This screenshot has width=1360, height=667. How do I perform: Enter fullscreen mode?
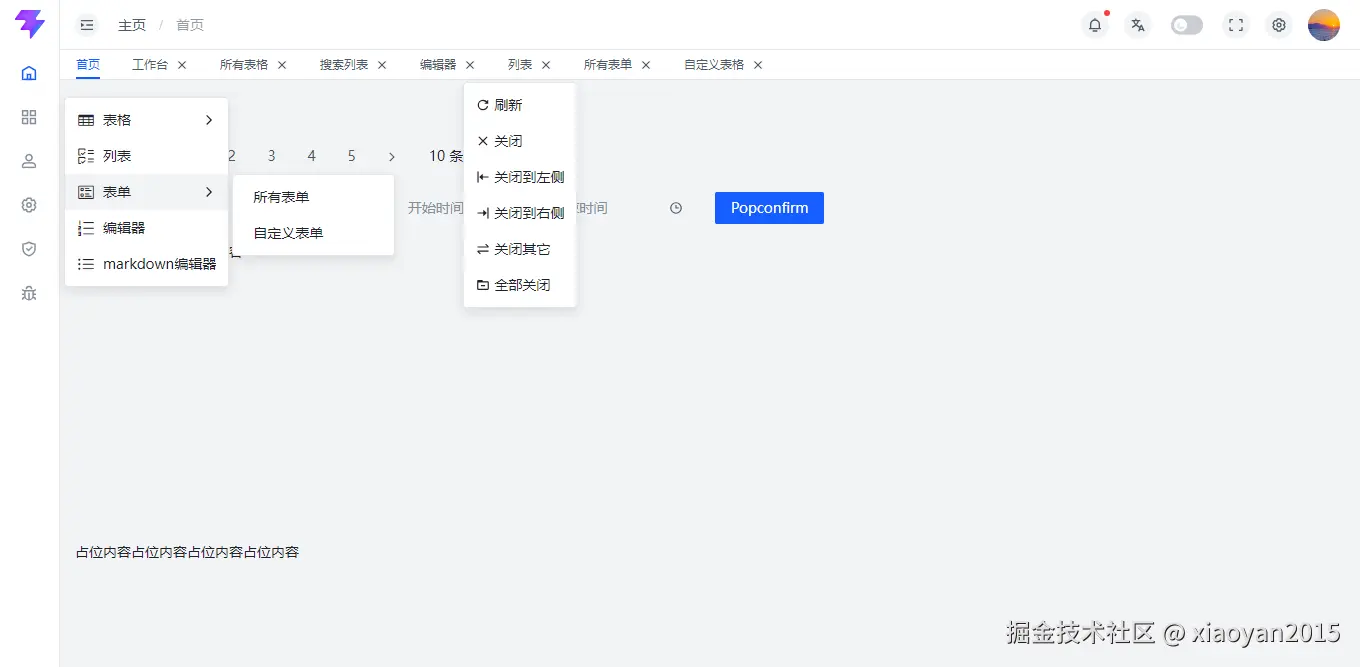point(1236,25)
